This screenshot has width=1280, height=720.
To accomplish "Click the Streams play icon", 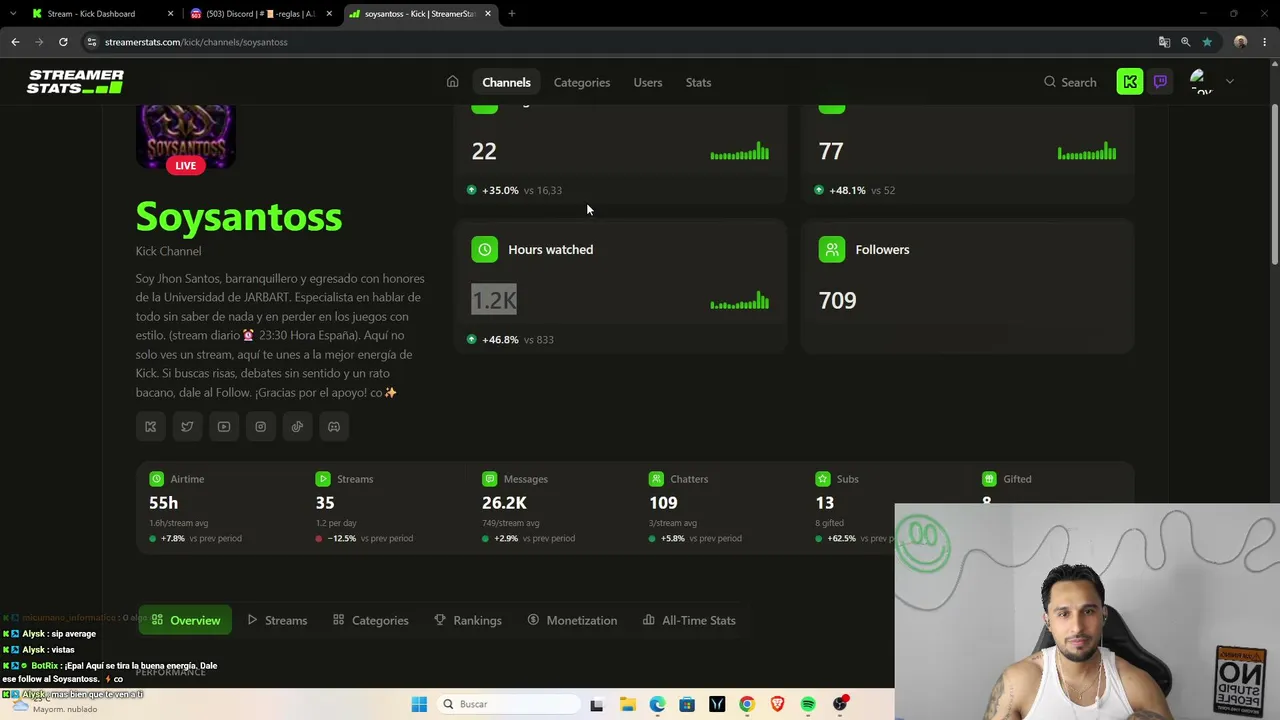I will [x=322, y=479].
